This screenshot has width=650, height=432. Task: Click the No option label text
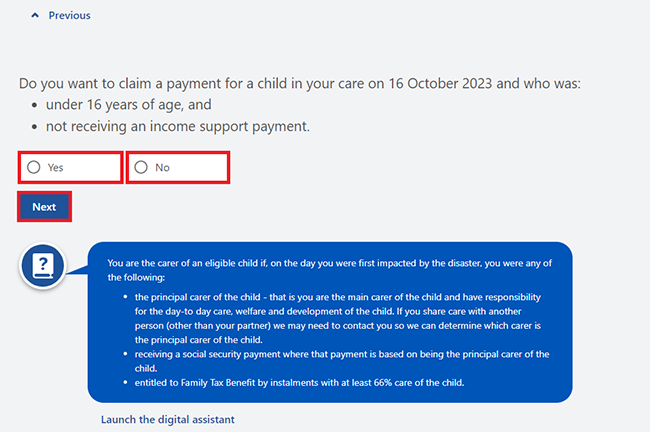(162, 167)
